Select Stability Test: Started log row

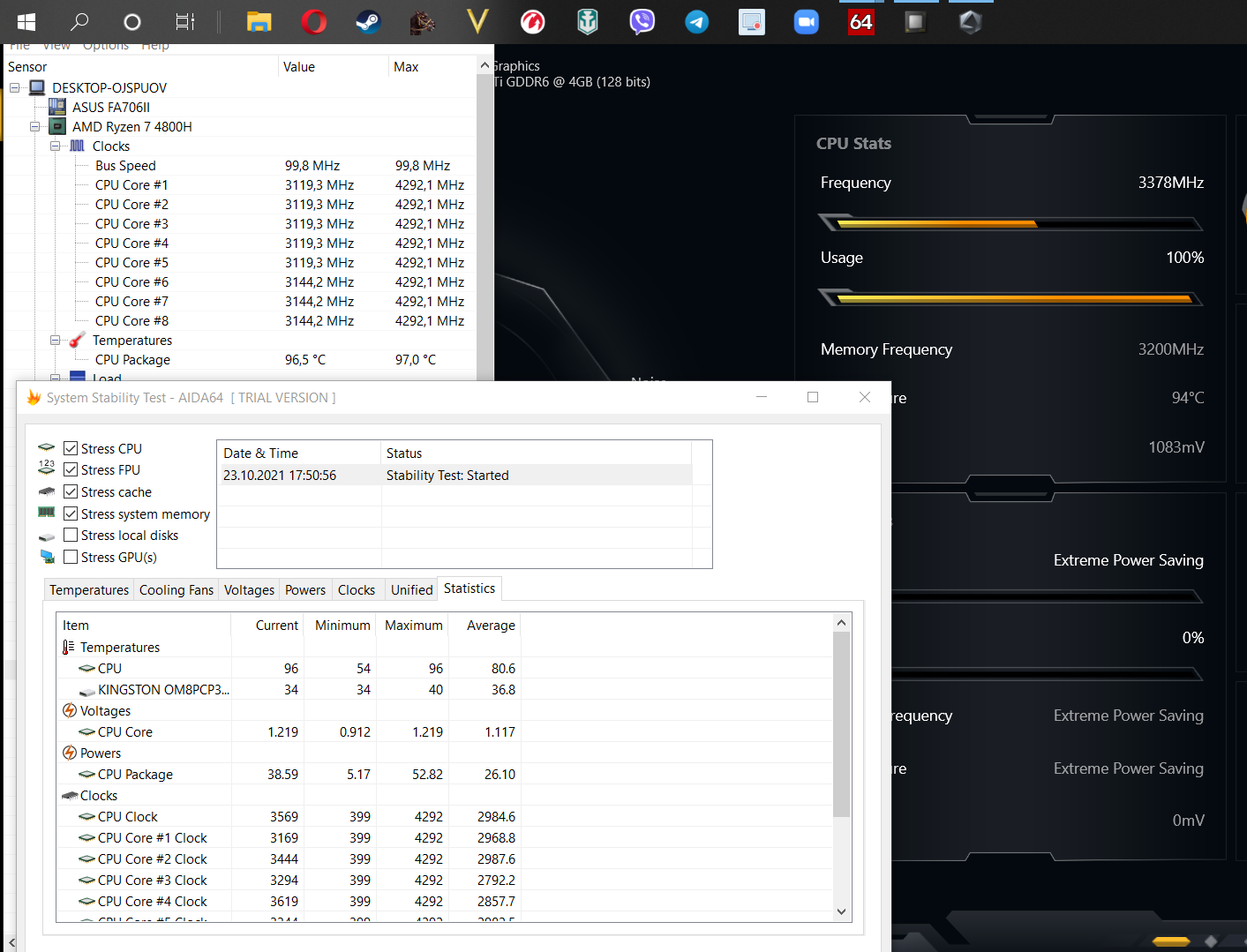(x=454, y=475)
